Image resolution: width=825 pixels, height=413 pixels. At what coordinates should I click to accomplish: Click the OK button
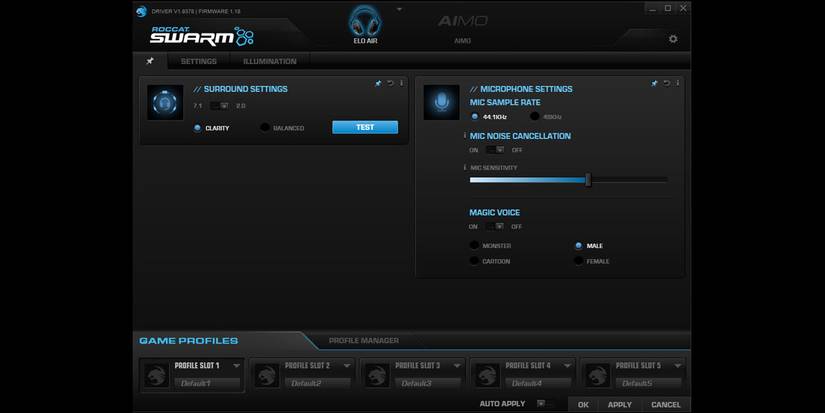[583, 405]
